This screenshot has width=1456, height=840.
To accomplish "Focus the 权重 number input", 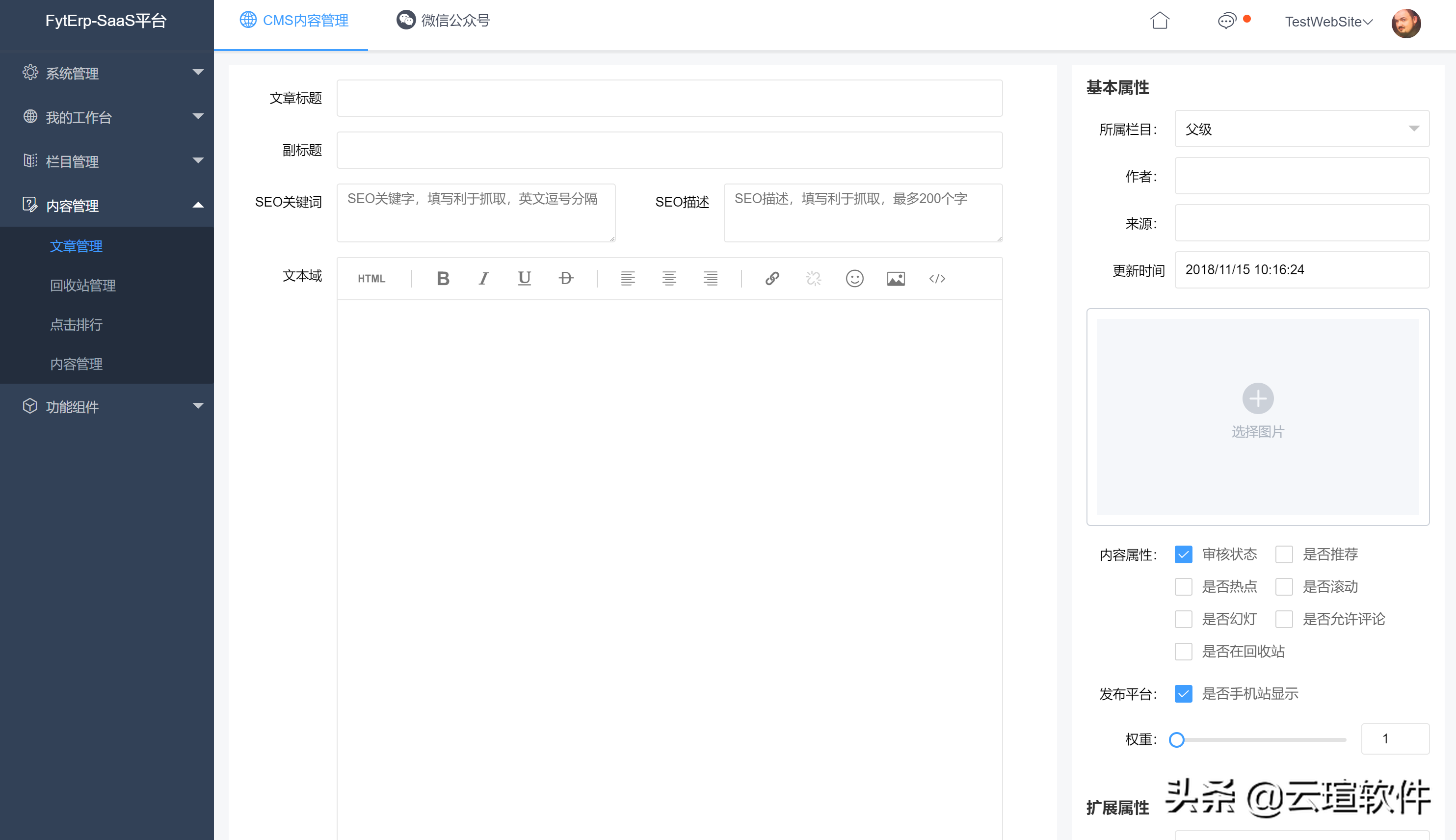I will pos(1395,739).
